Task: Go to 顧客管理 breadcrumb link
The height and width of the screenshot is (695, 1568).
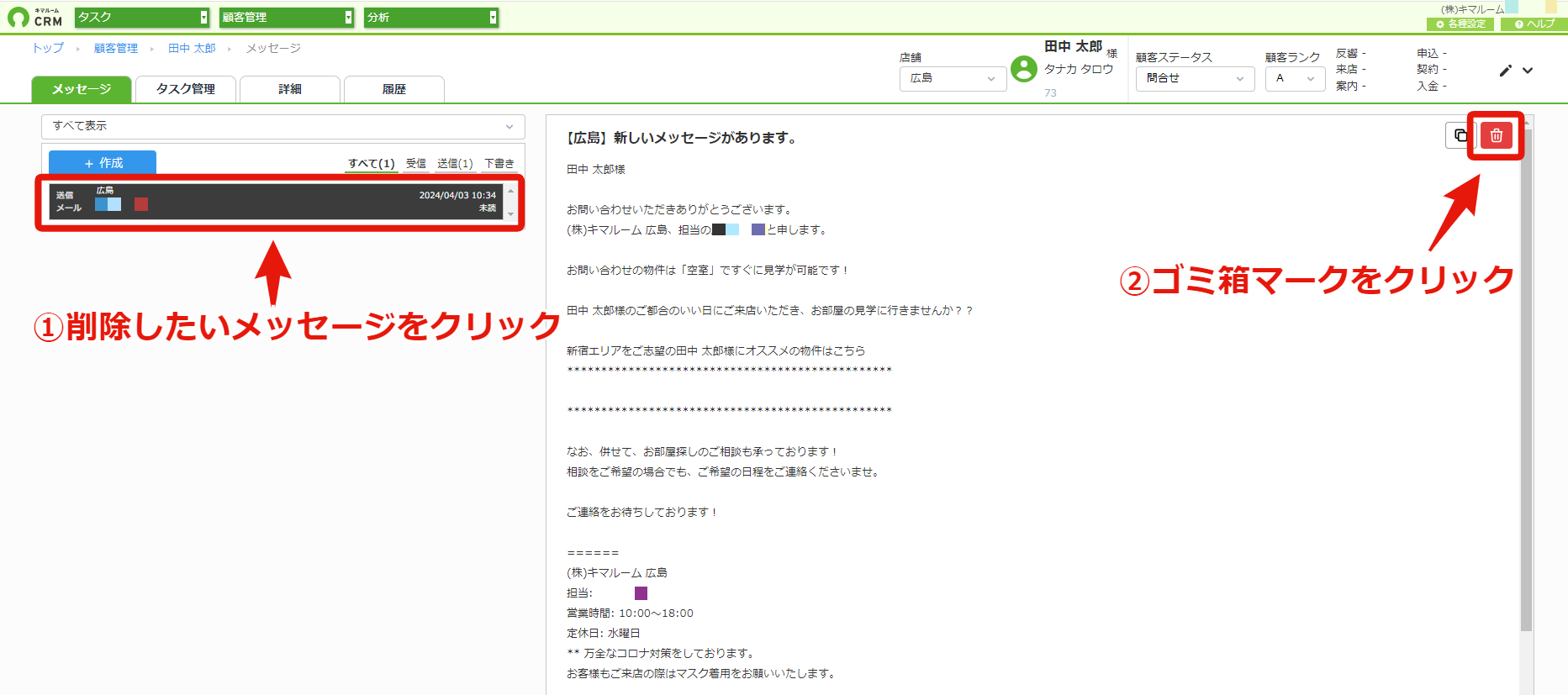Action: click(x=116, y=49)
